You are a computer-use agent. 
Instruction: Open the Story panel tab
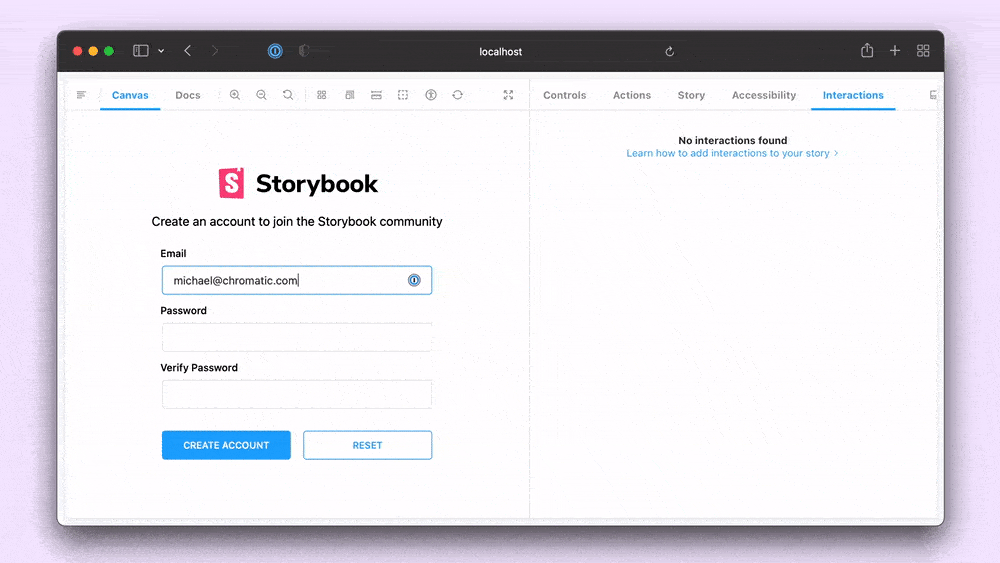tap(691, 95)
